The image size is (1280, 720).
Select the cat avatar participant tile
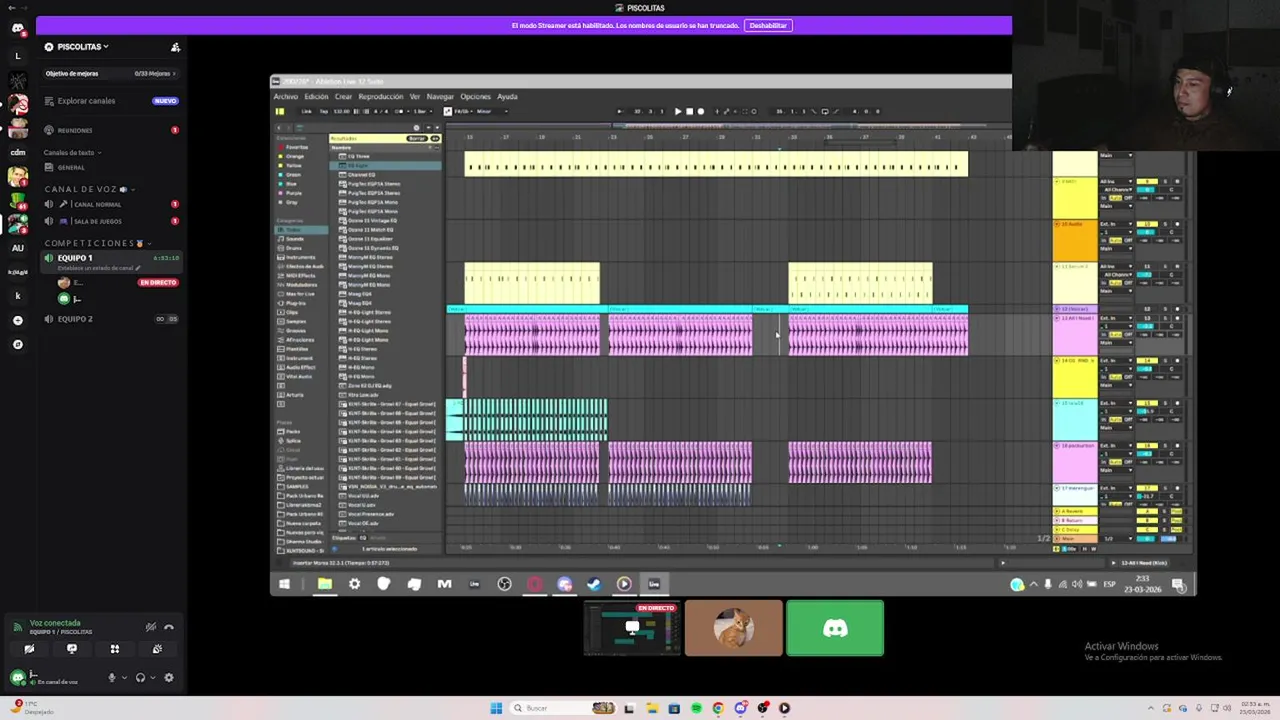(734, 628)
